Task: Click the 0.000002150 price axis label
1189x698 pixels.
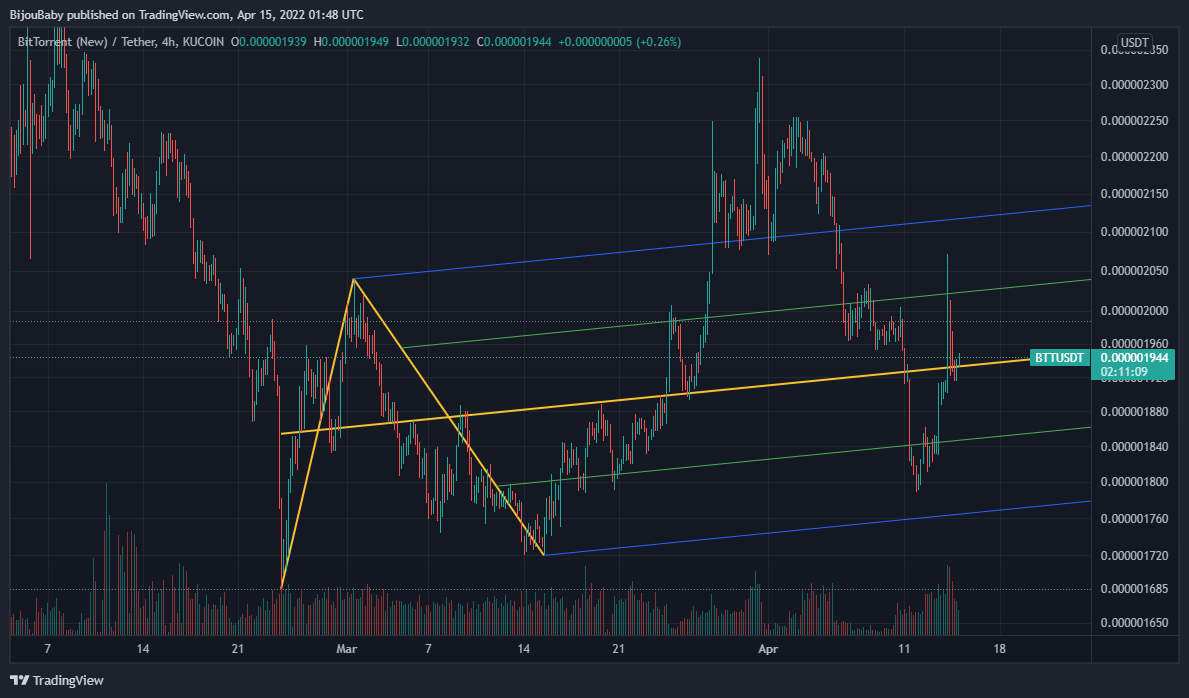Action: 1134,194
